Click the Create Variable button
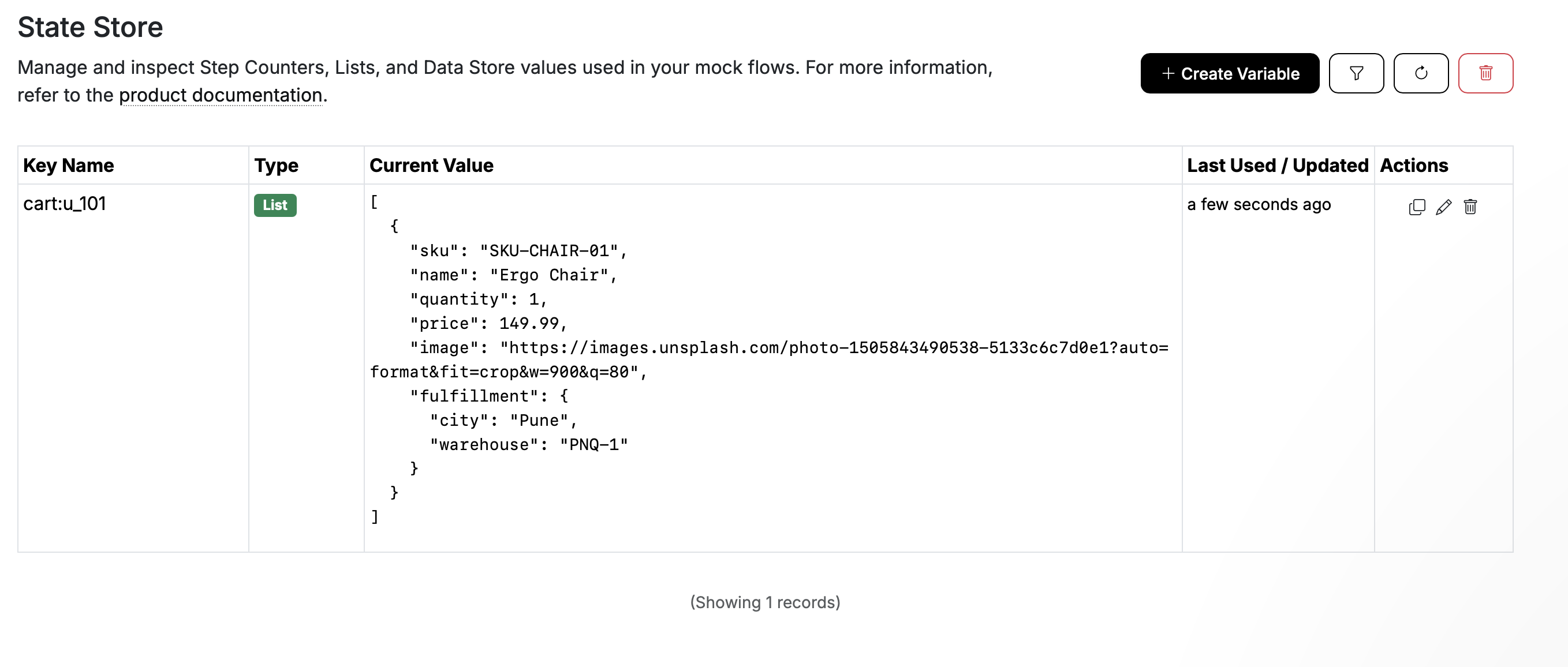 tap(1230, 73)
